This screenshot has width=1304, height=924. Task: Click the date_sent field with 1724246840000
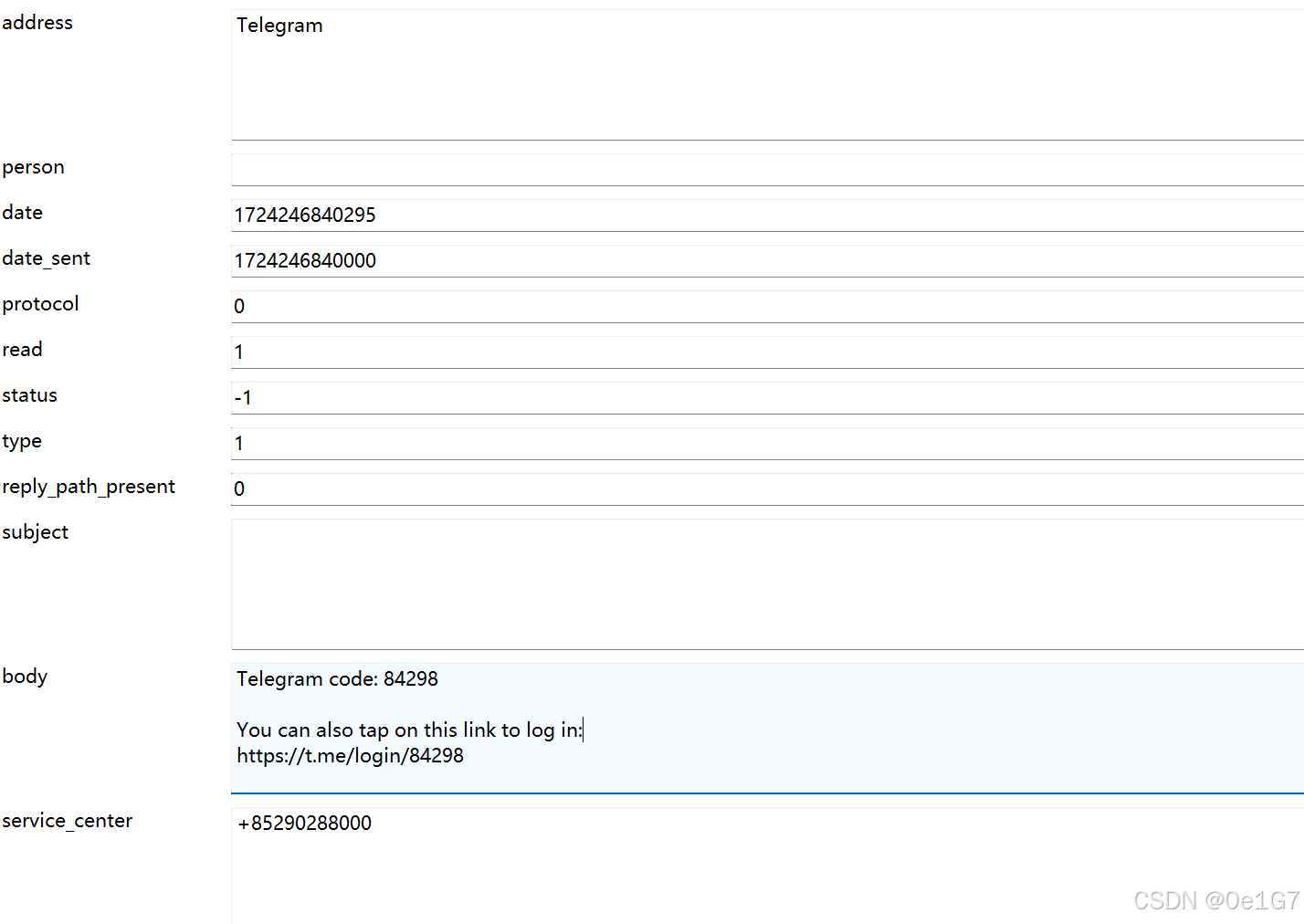pyautogui.click(x=767, y=261)
